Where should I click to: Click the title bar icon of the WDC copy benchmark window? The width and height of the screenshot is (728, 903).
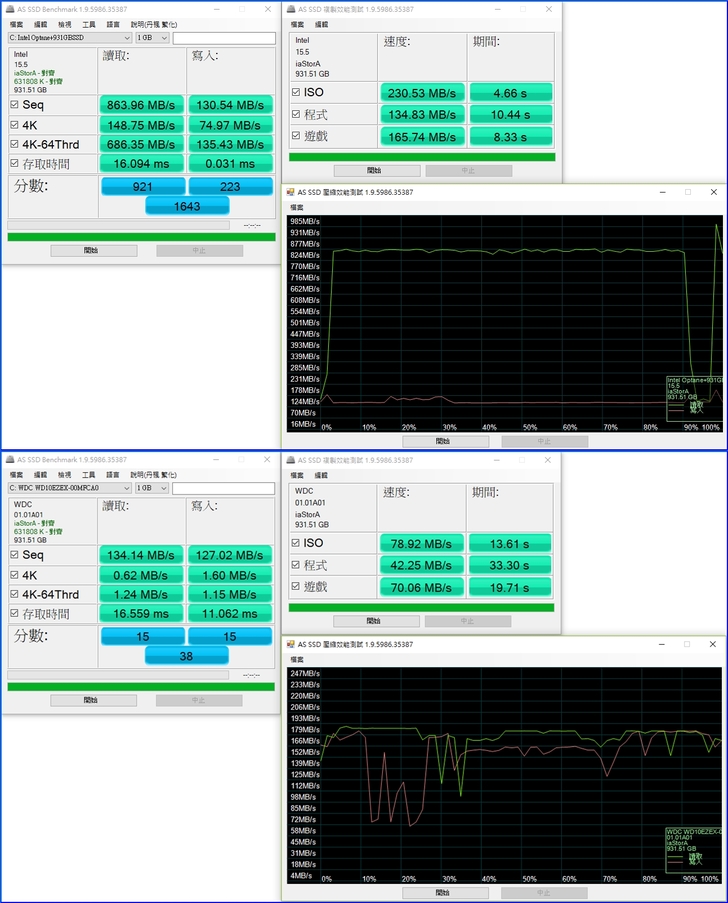click(x=291, y=460)
